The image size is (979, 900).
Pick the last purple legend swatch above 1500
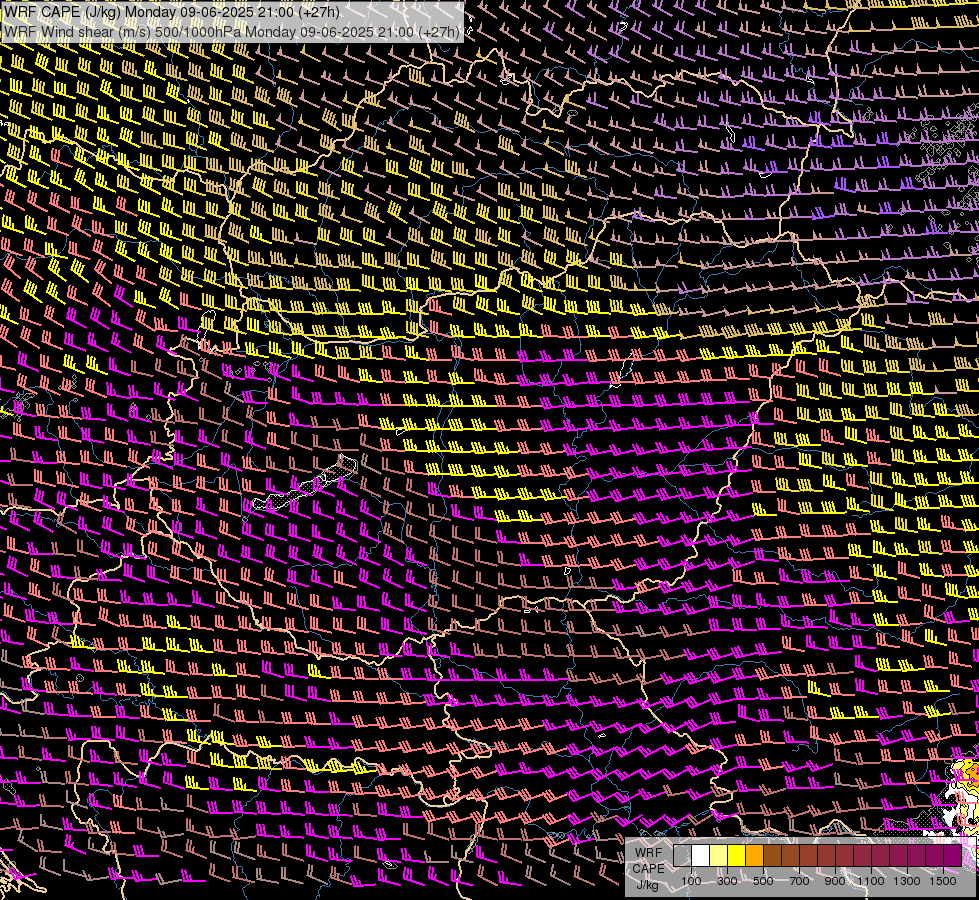click(953, 855)
